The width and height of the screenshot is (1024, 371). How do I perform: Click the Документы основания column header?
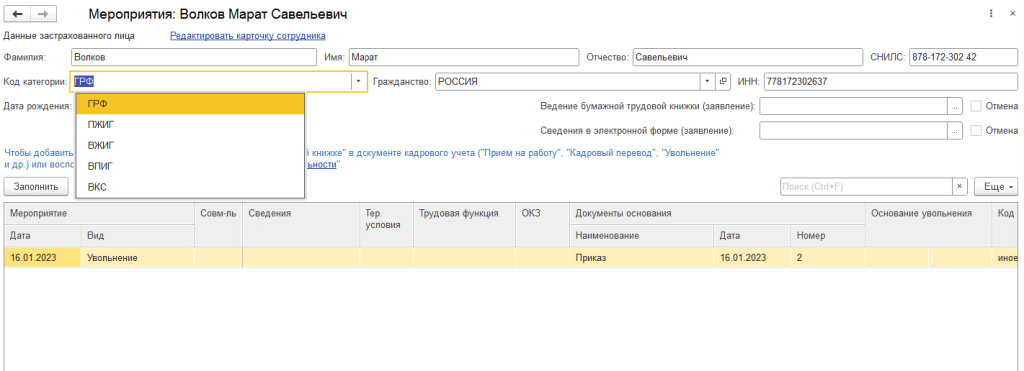click(717, 213)
